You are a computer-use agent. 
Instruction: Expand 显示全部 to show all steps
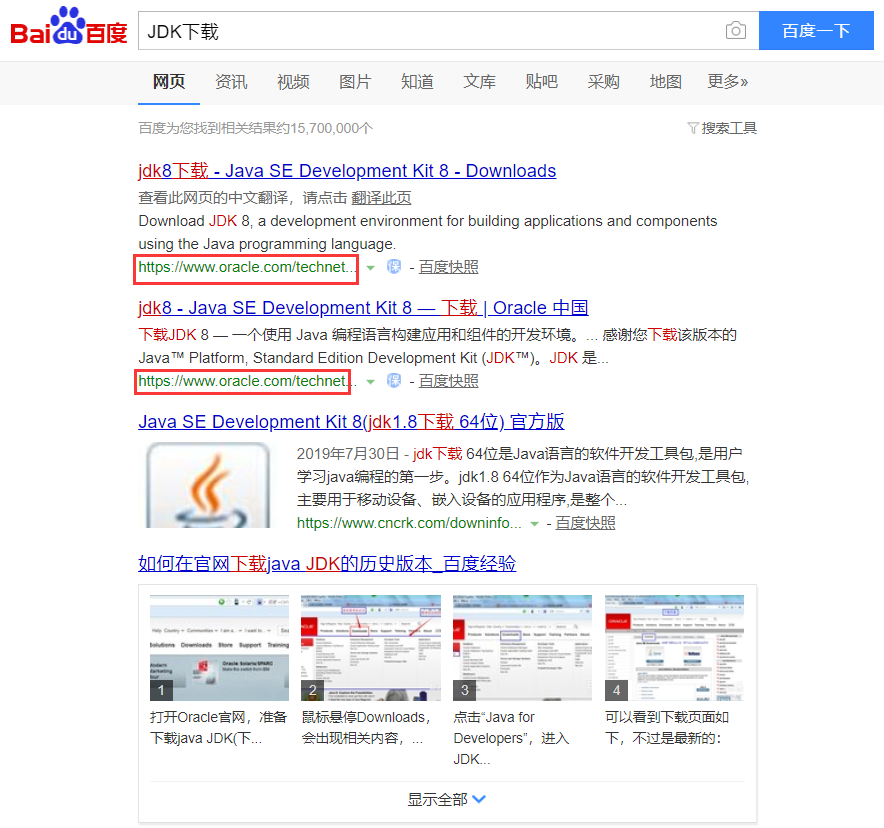pyautogui.click(x=447, y=799)
